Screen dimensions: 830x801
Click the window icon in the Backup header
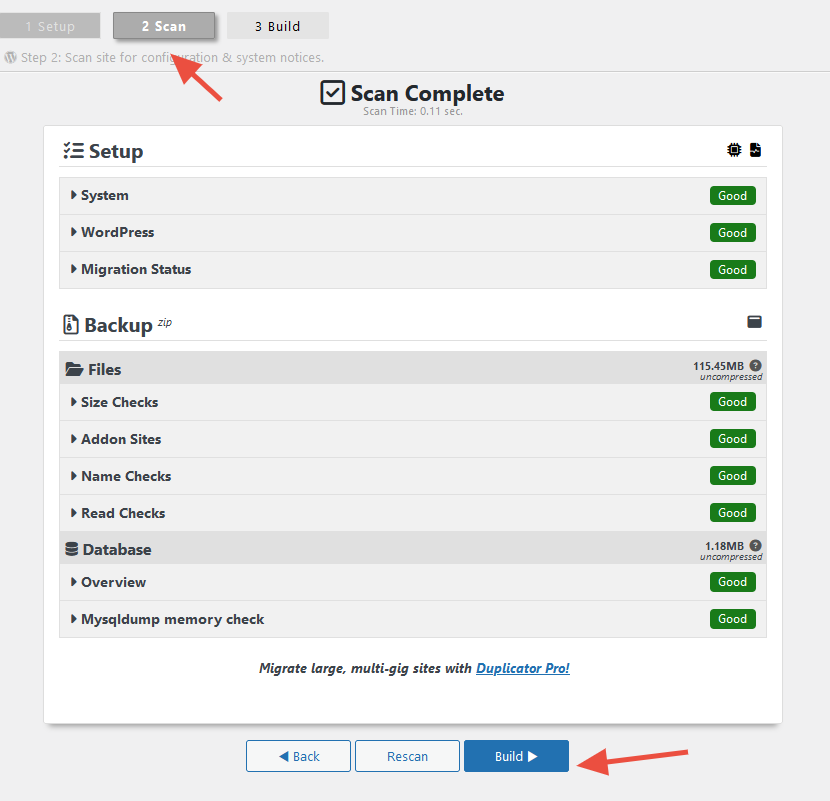tap(755, 322)
